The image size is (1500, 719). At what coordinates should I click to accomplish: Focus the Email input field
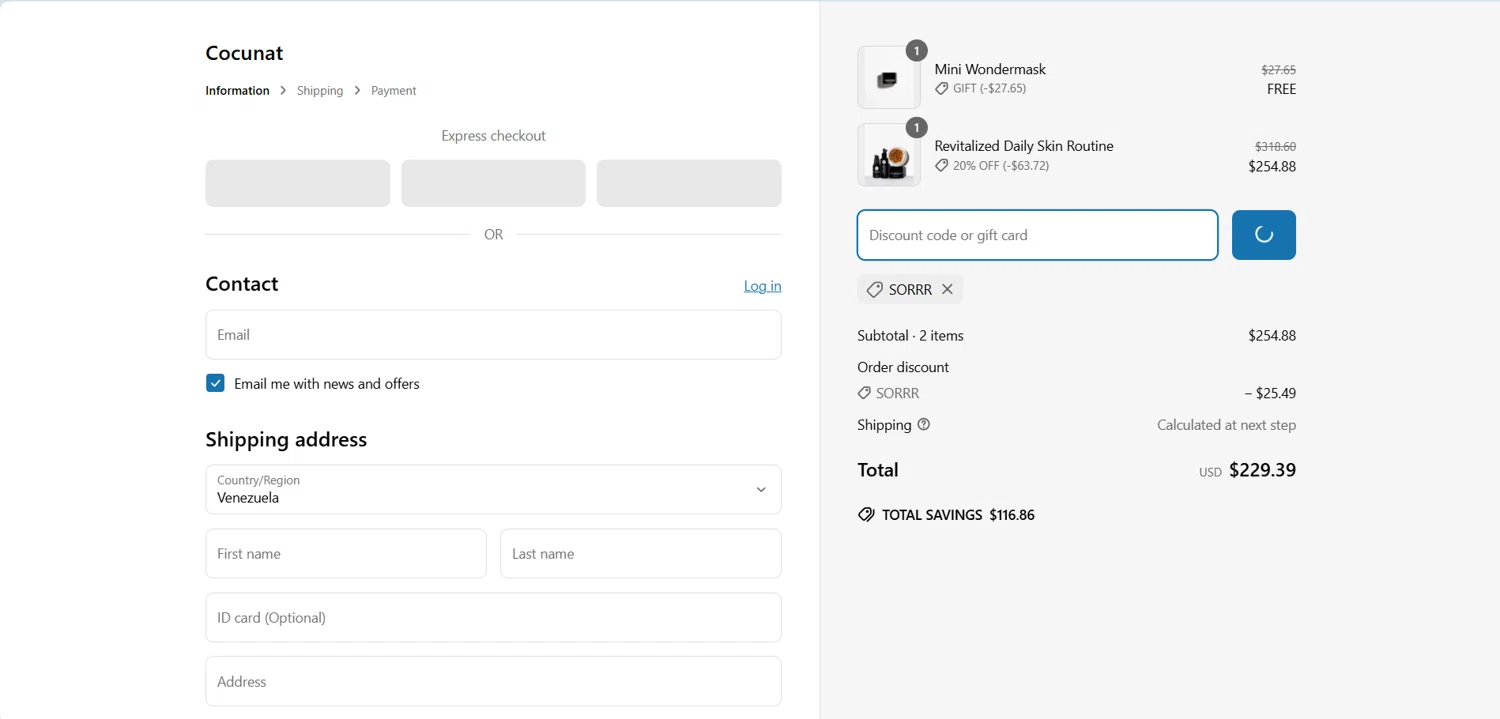[493, 334]
